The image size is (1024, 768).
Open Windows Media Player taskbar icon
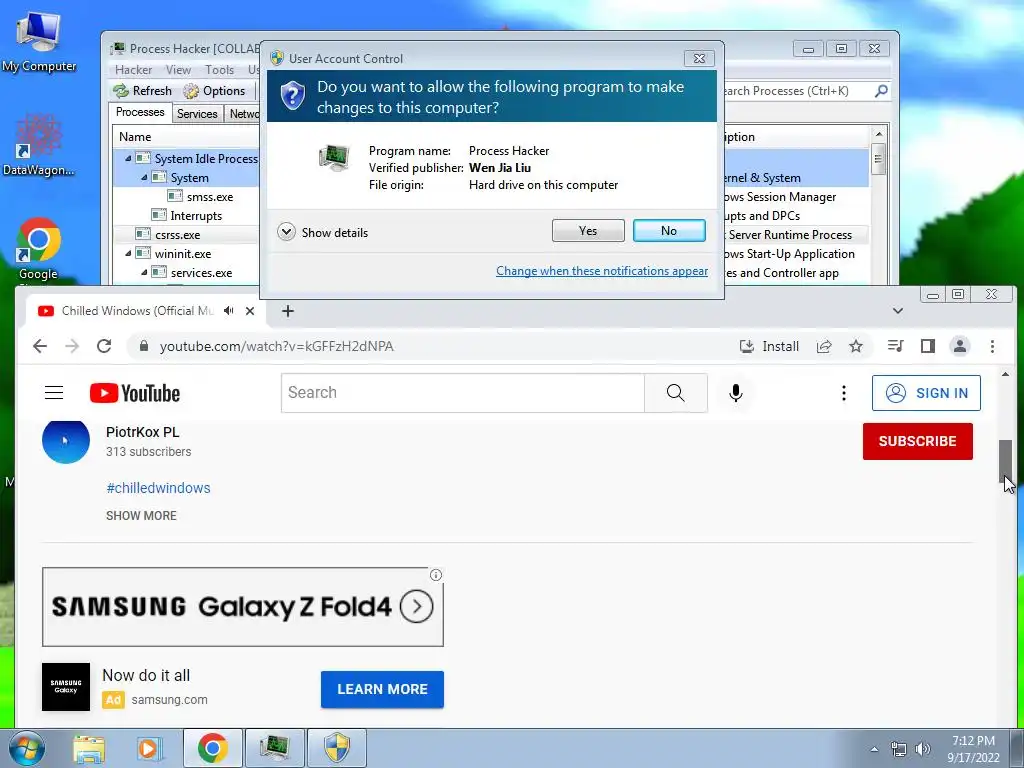tap(148, 748)
